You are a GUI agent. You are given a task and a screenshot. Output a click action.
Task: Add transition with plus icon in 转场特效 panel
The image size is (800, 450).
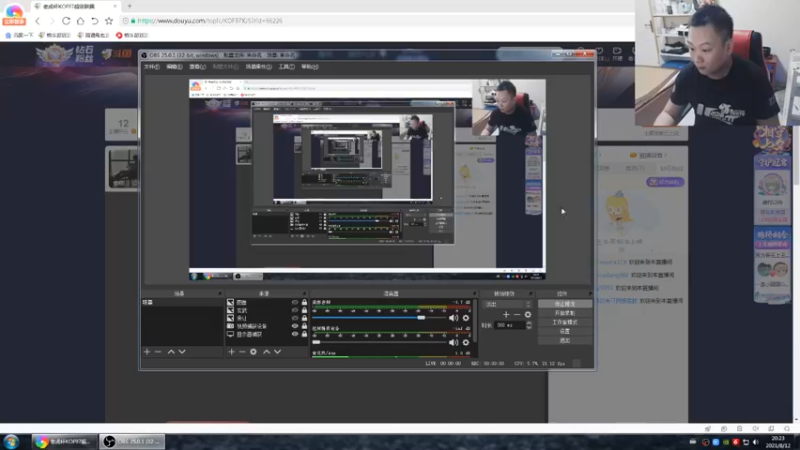(x=506, y=314)
